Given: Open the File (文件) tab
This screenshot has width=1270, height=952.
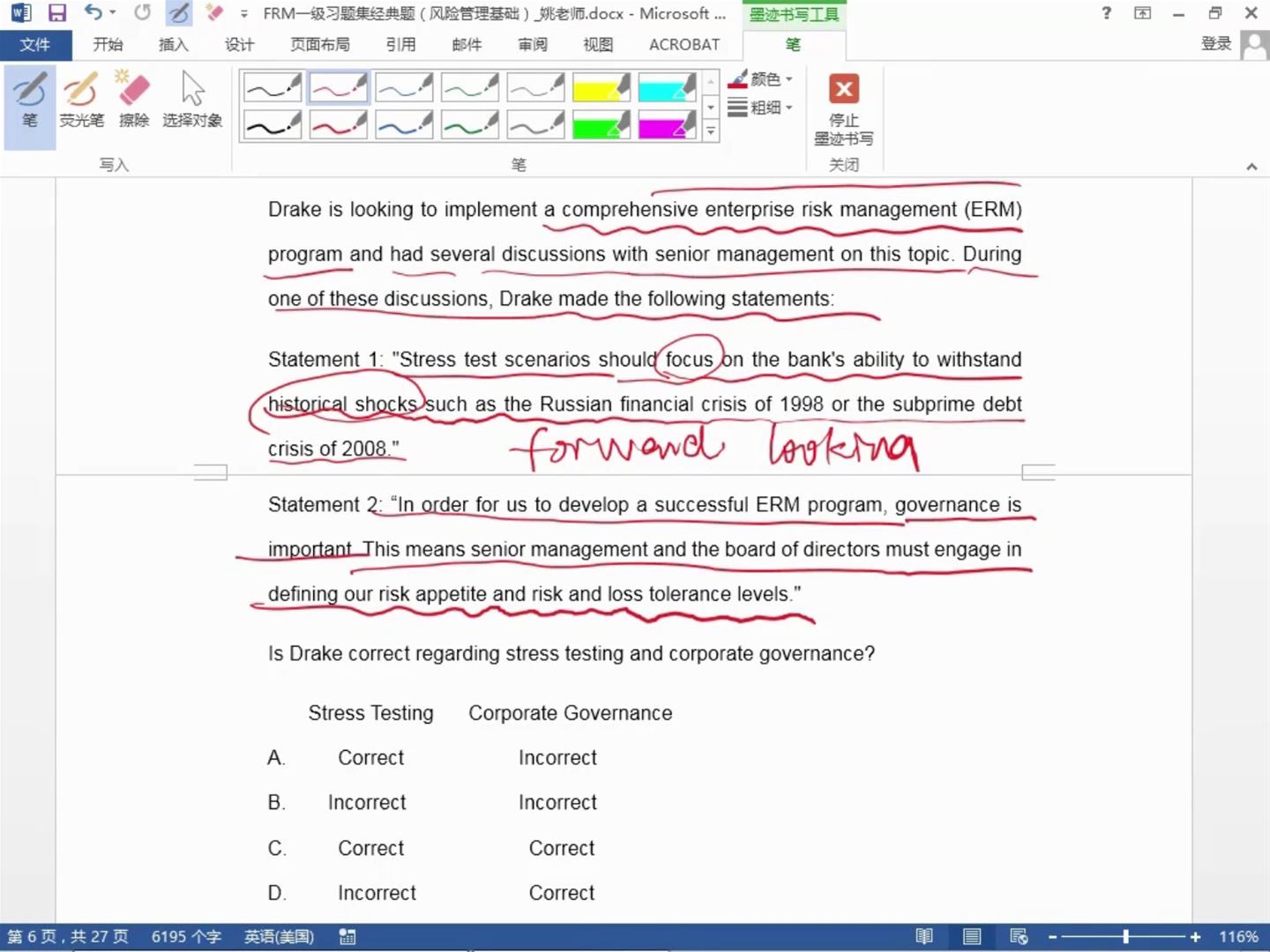Looking at the screenshot, I should click(34, 45).
